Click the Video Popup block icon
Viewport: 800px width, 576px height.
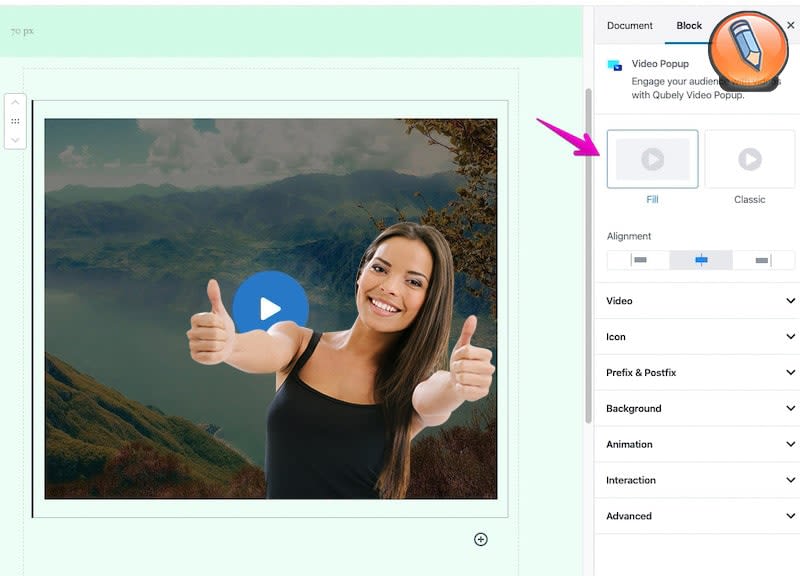click(x=615, y=65)
